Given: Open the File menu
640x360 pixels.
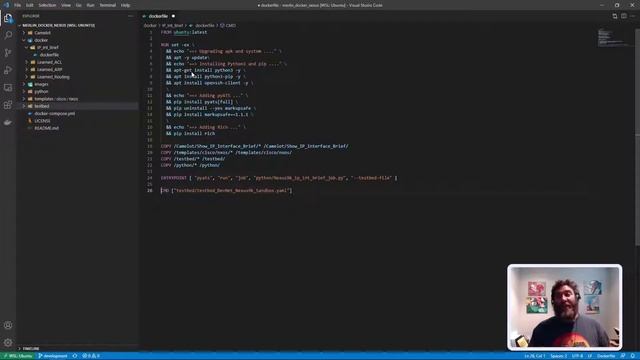Looking at the screenshot, I should [x=18, y=5].
